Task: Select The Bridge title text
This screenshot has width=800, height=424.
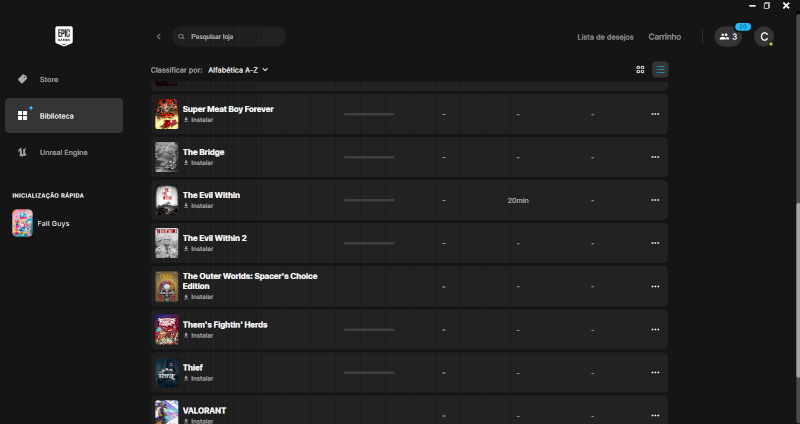Action: (x=204, y=152)
